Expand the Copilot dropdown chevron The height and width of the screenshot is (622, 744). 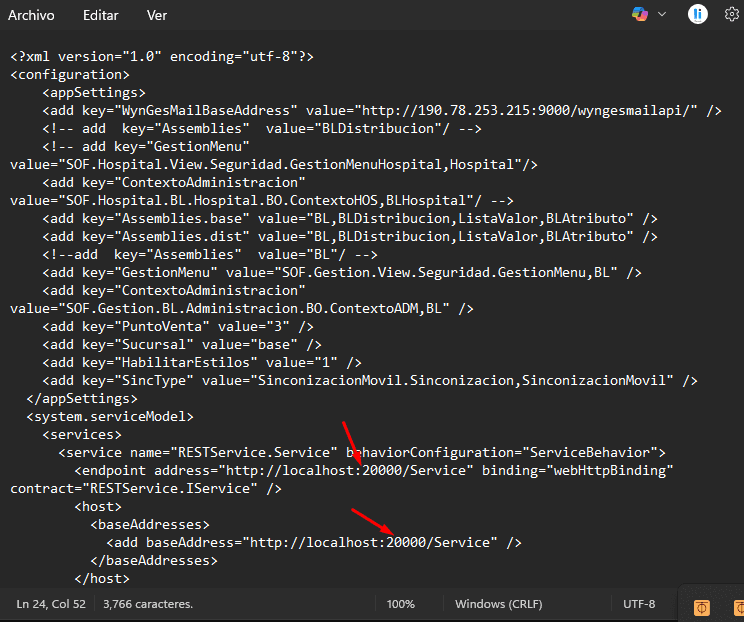coord(662,15)
